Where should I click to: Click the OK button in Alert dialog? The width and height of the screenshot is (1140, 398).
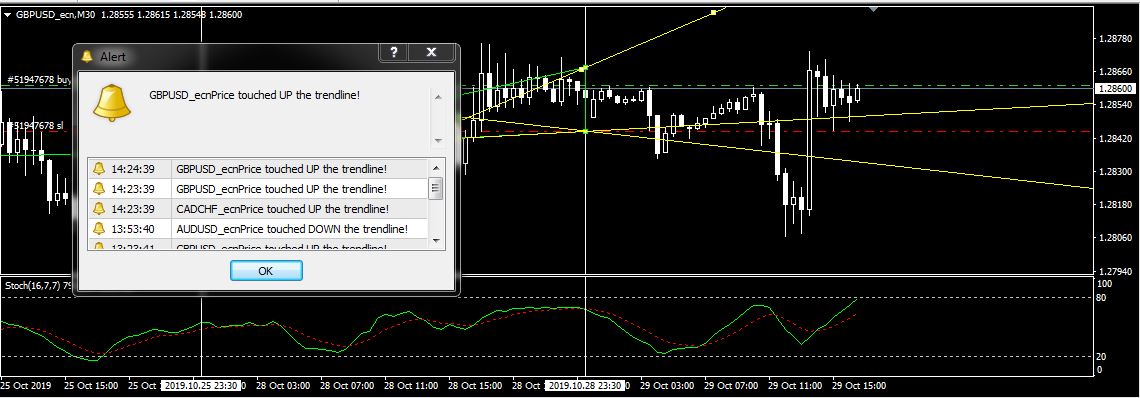pyautogui.click(x=266, y=271)
